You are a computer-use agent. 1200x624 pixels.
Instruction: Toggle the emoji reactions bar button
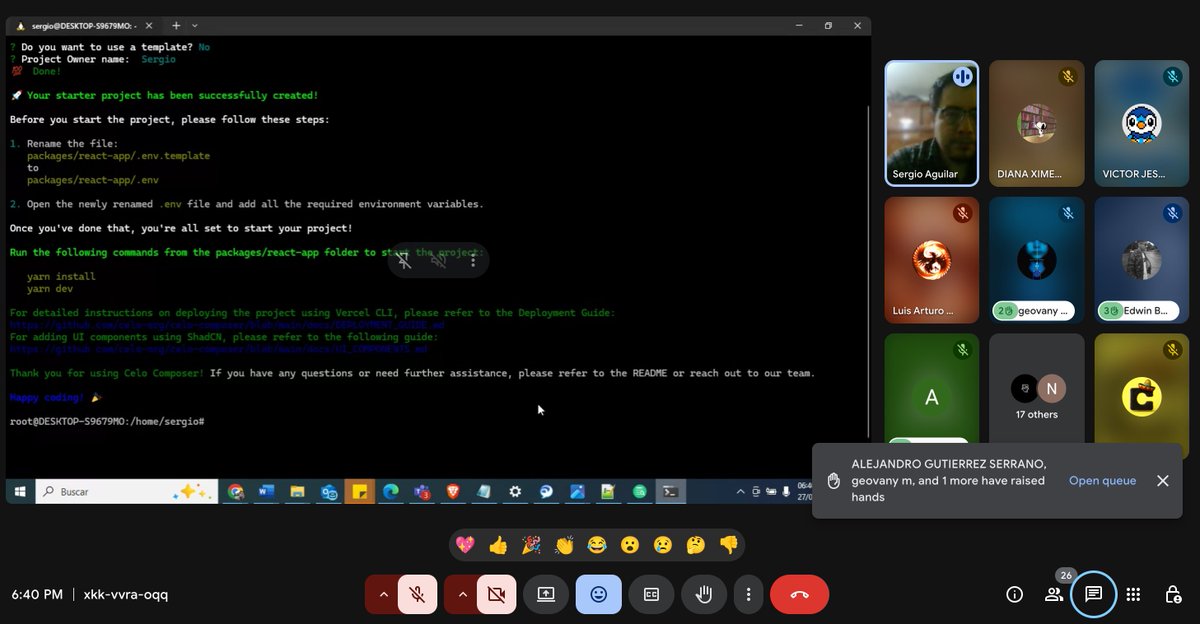click(599, 594)
